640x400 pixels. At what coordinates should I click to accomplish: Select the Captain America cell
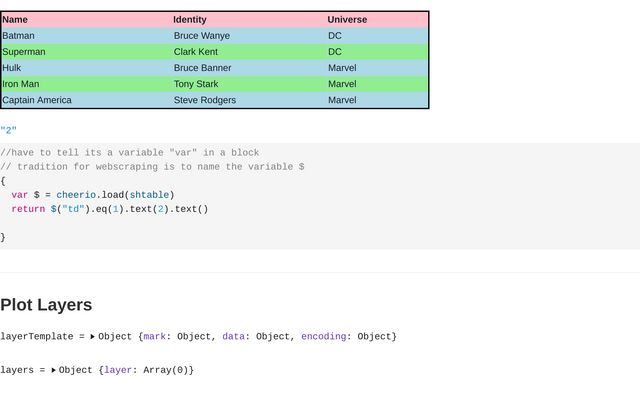coord(37,100)
